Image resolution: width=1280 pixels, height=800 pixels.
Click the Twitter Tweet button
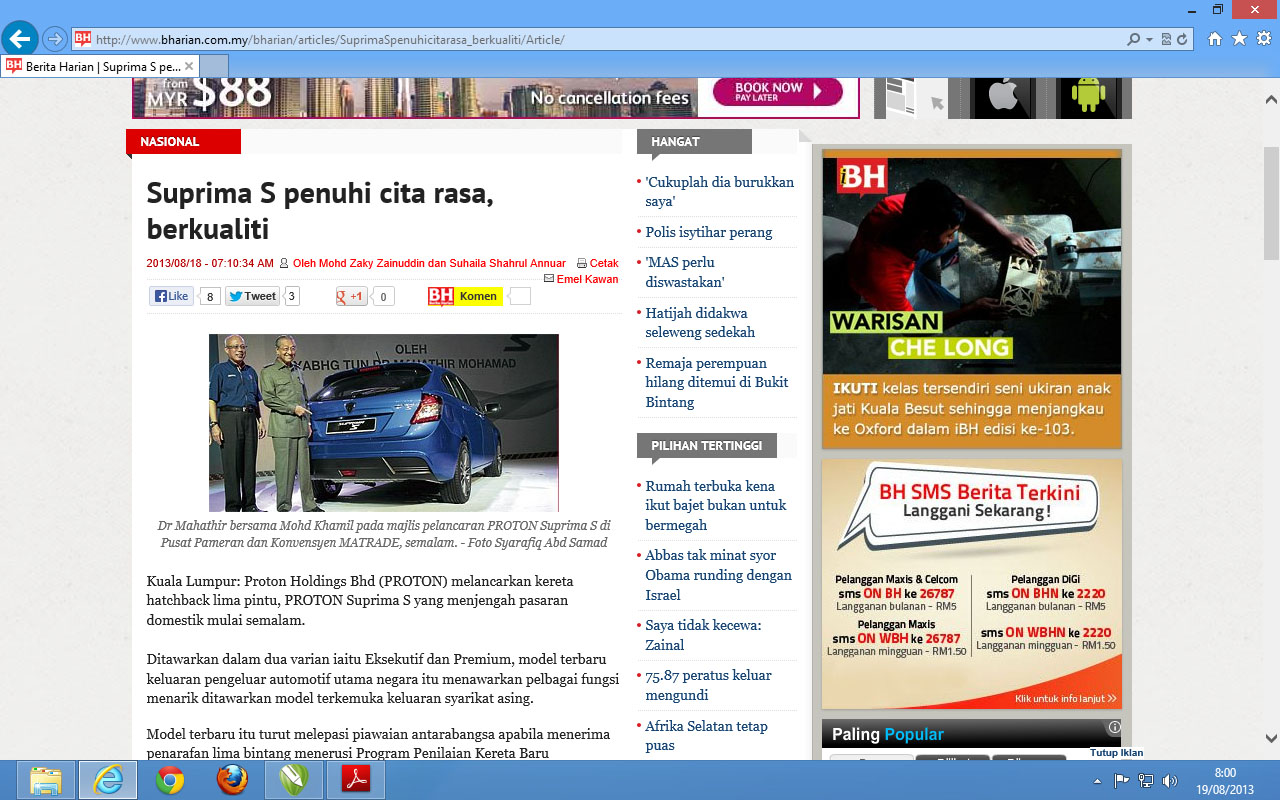[x=252, y=296]
